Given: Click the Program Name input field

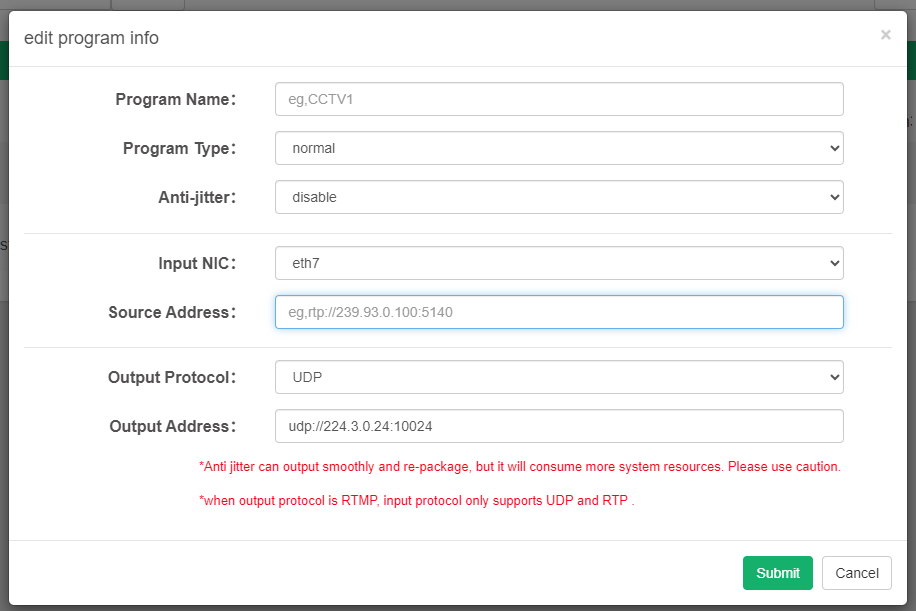Looking at the screenshot, I should tap(558, 99).
